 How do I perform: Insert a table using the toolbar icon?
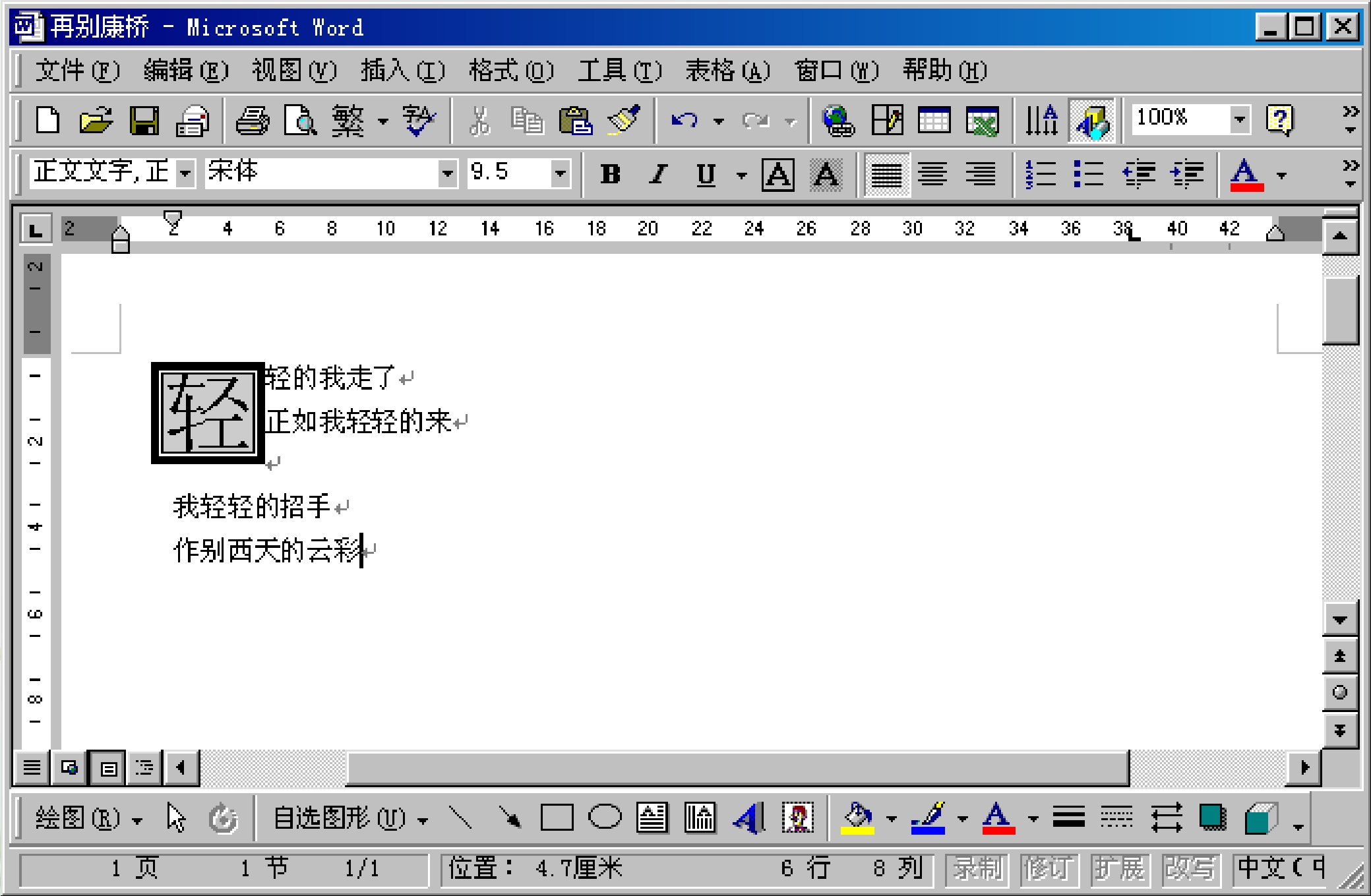(934, 121)
